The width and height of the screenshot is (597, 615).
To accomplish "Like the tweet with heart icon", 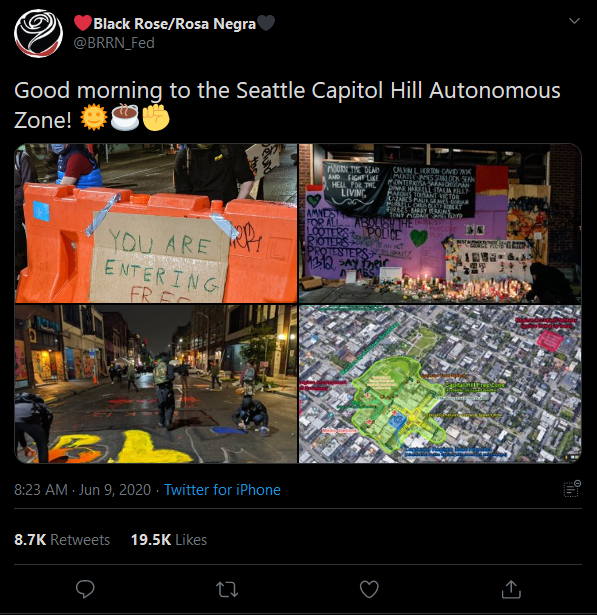I will pyautogui.click(x=369, y=589).
